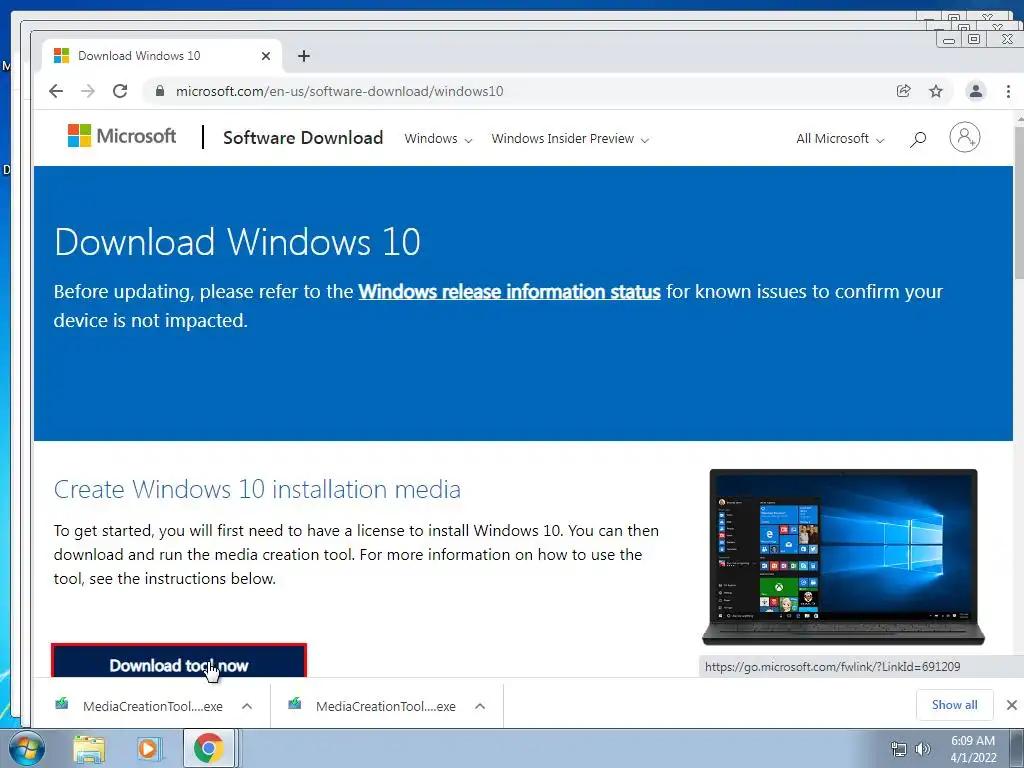Screen dimensions: 1024x768
Task: Open Chrome's three-dot menu
Action: click(1008, 91)
